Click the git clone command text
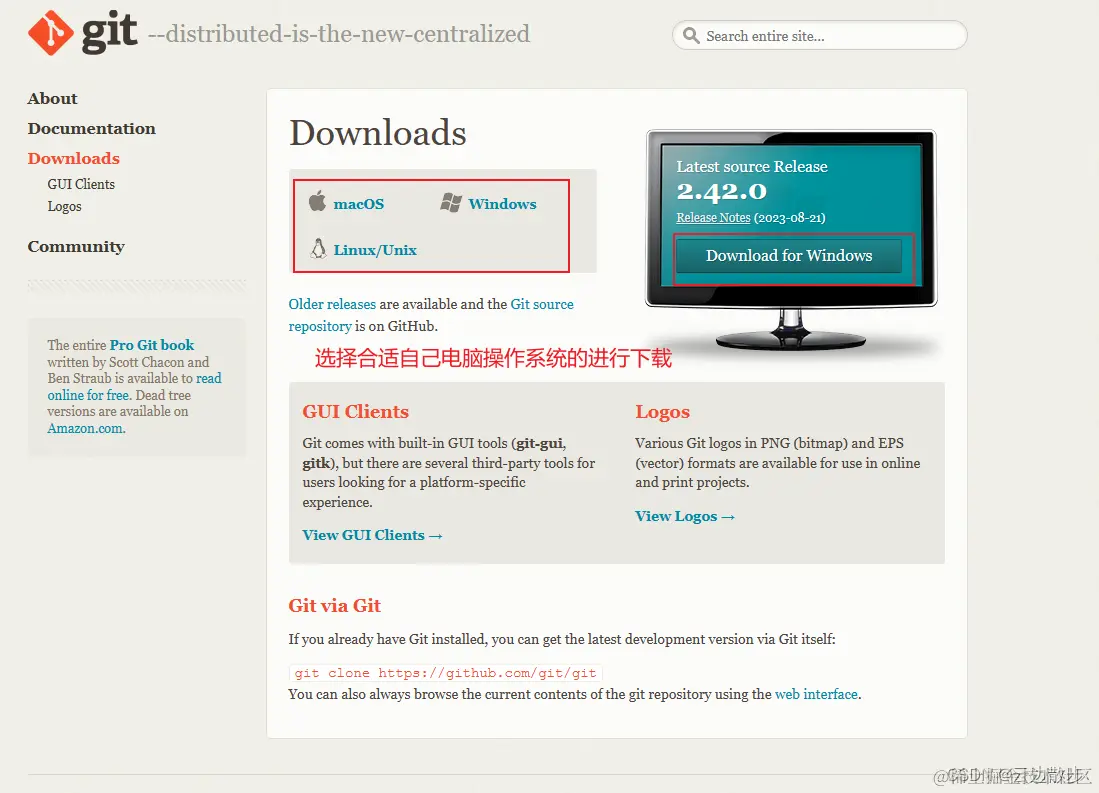The width and height of the screenshot is (1099, 793). [446, 673]
